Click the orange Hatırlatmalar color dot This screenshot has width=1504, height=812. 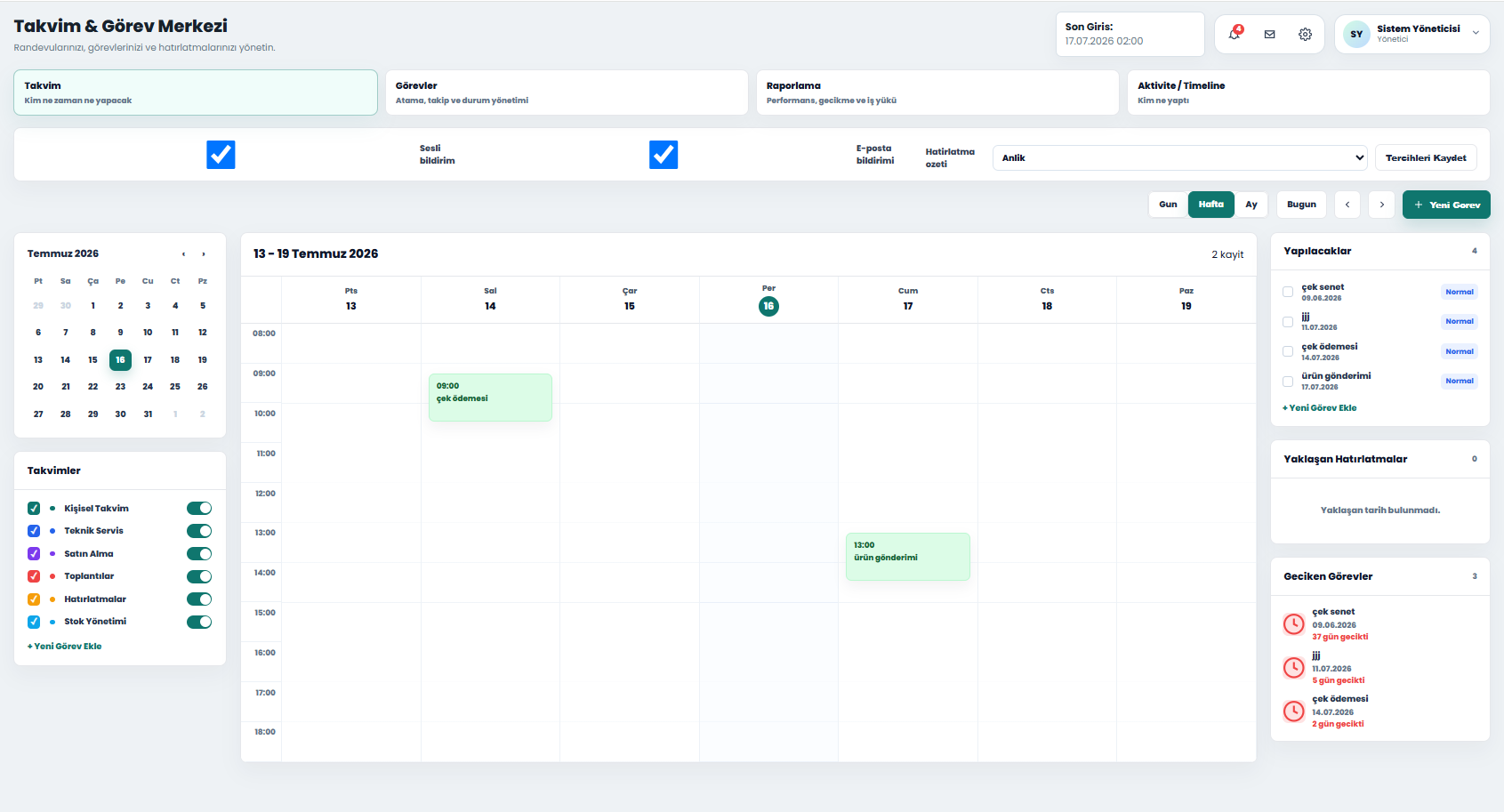(52, 599)
